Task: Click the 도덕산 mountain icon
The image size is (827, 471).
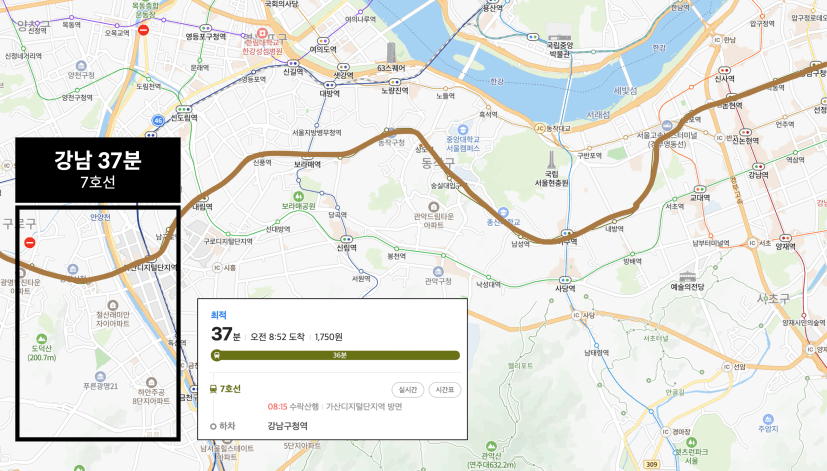Action: tap(41, 339)
